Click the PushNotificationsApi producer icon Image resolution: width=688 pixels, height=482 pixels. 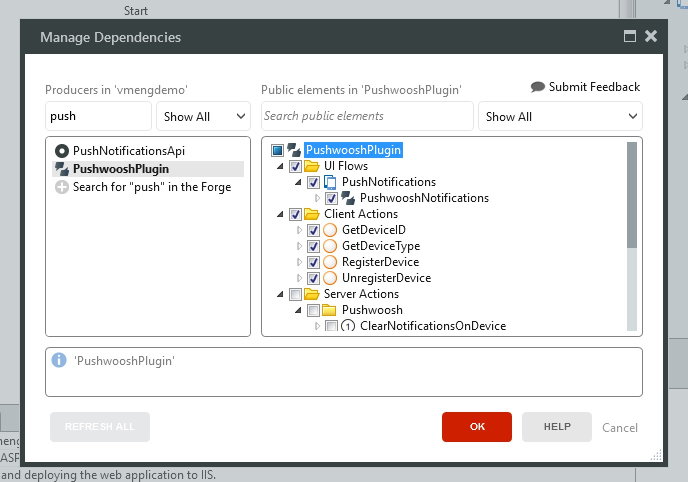pos(62,151)
